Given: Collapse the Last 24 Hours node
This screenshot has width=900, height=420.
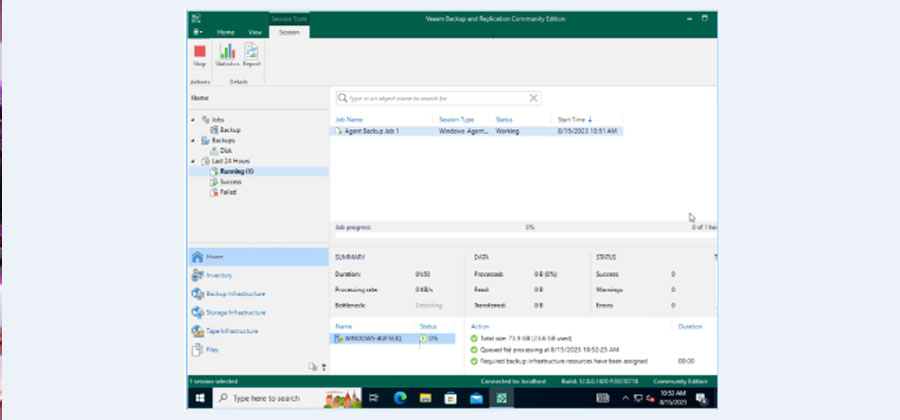Looking at the screenshot, I should 193,161.
